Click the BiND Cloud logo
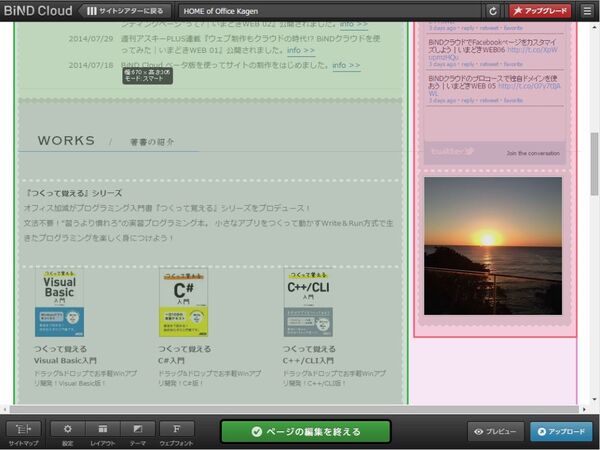This screenshot has width=600, height=450. click(38, 11)
